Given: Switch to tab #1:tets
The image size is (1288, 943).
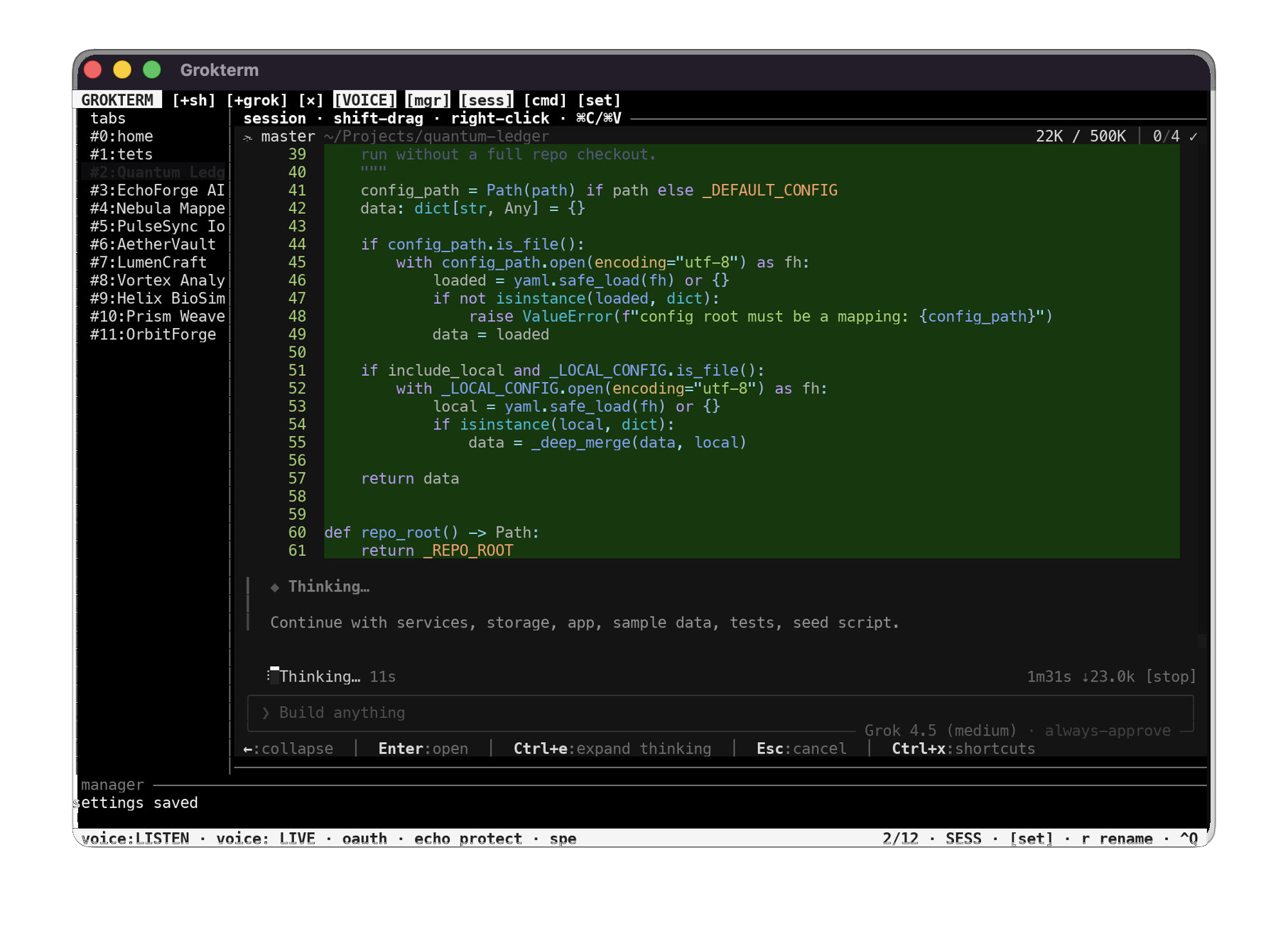Looking at the screenshot, I should tap(121, 154).
